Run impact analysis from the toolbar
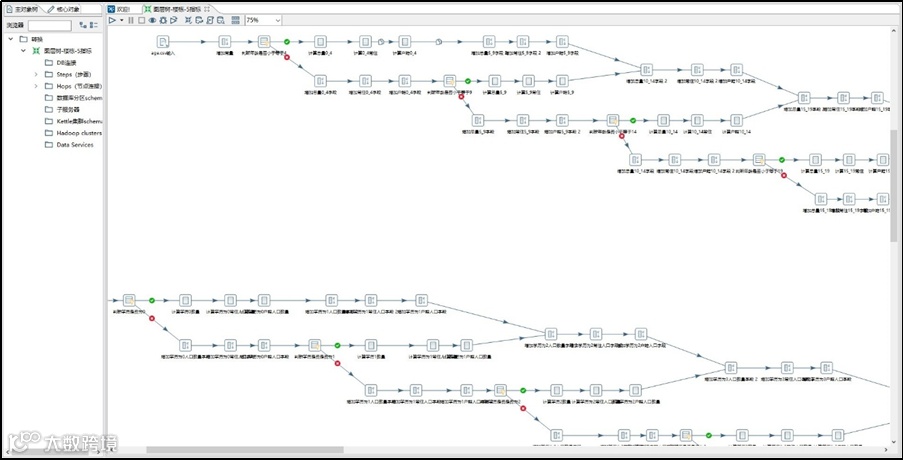 (199, 20)
